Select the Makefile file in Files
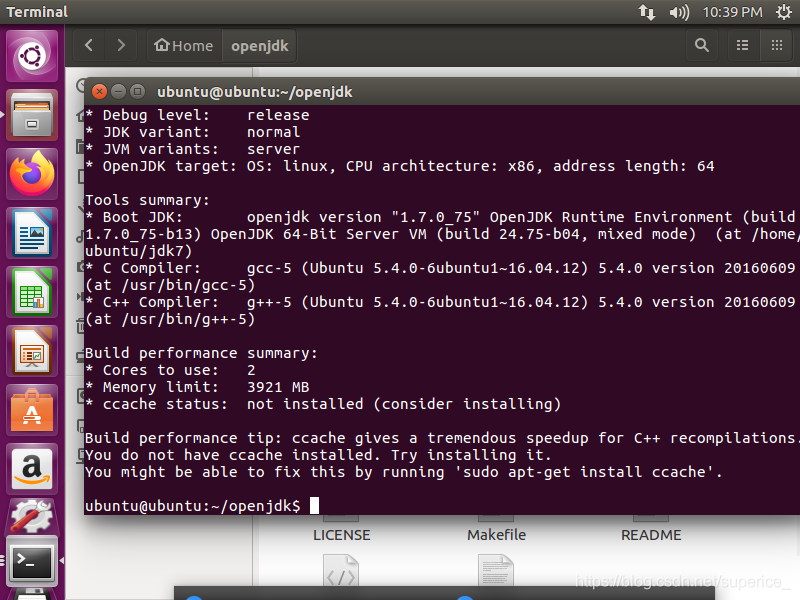This screenshot has width=800, height=600. [x=496, y=535]
